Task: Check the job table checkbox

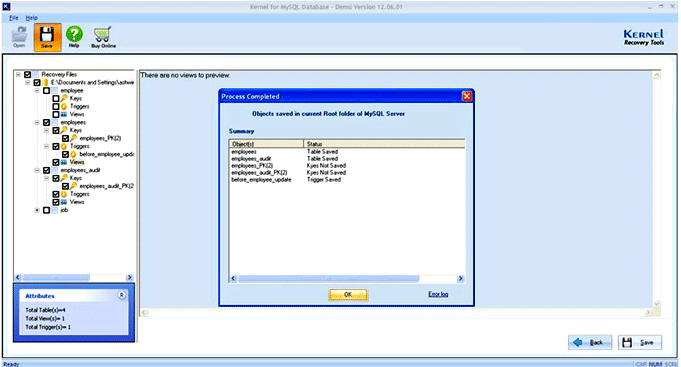Action: tap(46, 210)
